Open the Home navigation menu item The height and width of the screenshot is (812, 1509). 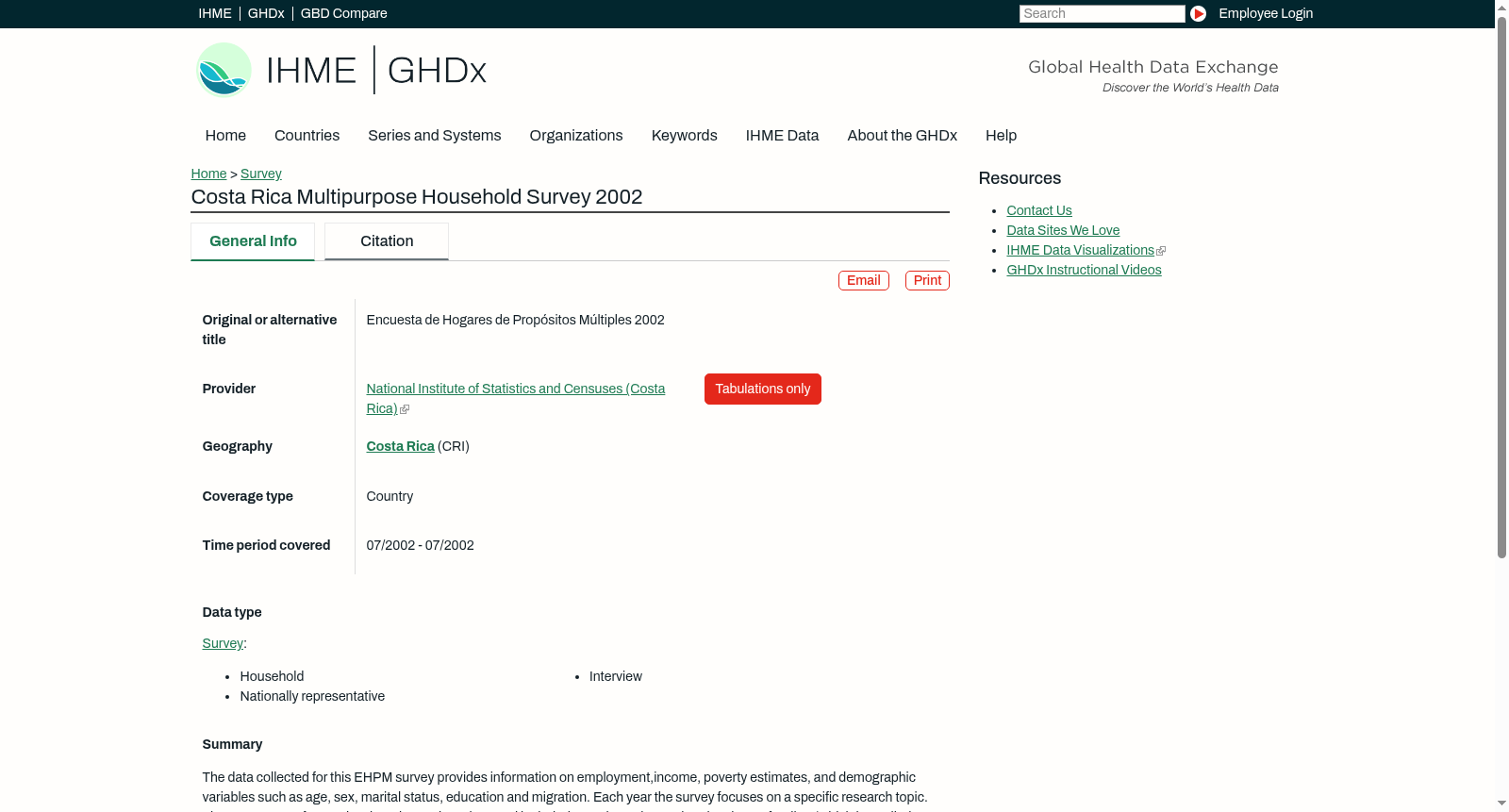(x=225, y=136)
